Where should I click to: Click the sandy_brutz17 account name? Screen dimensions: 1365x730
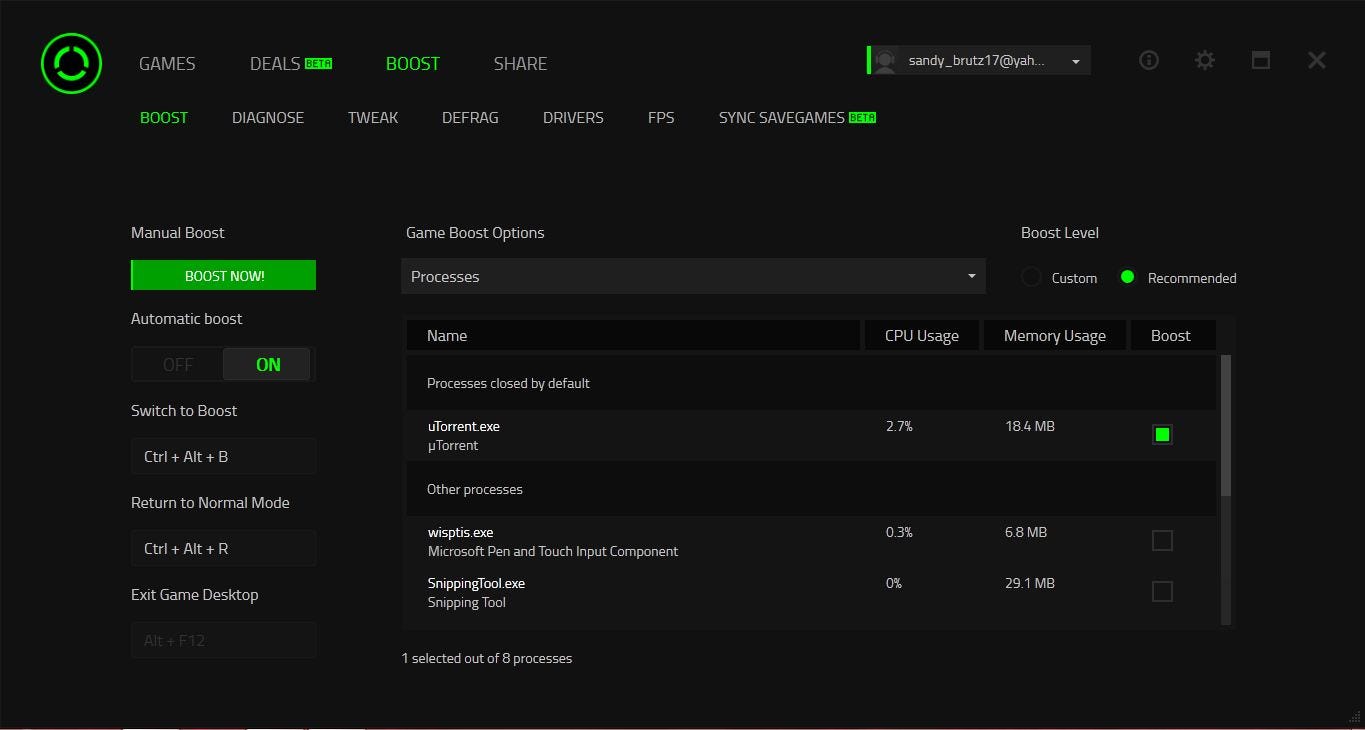[x=976, y=61]
